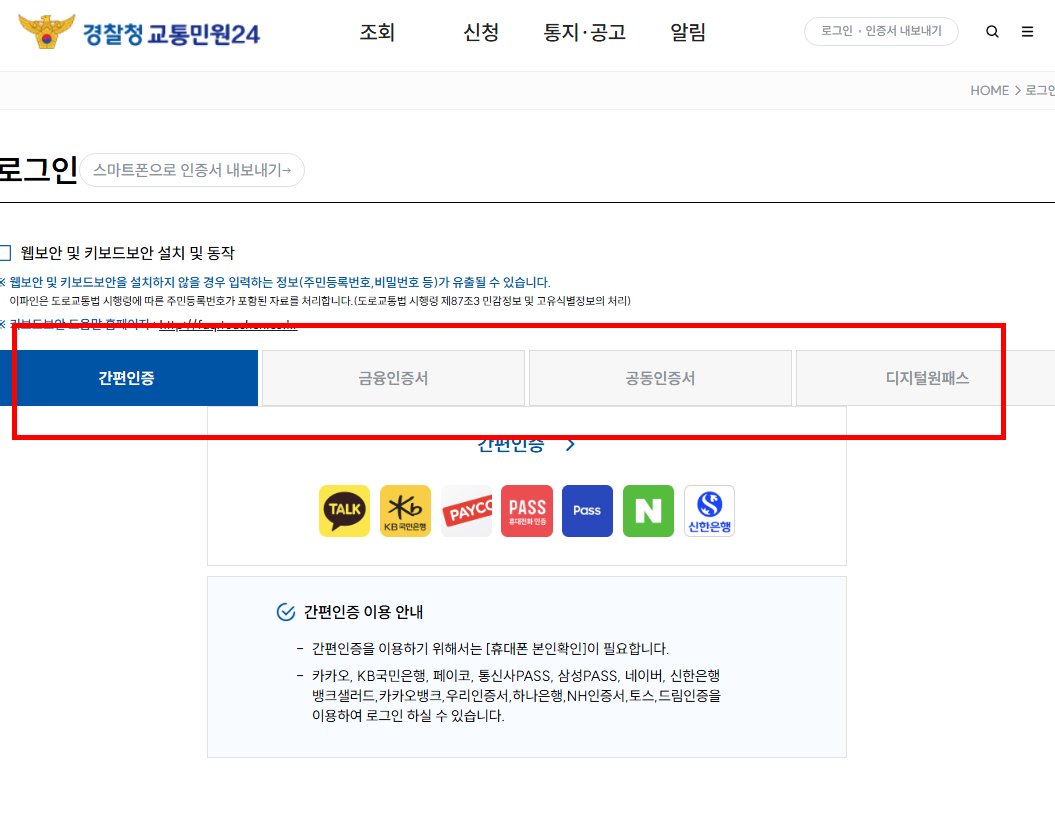Pick the 휴대폰 PASS authentication icon

coord(526,510)
